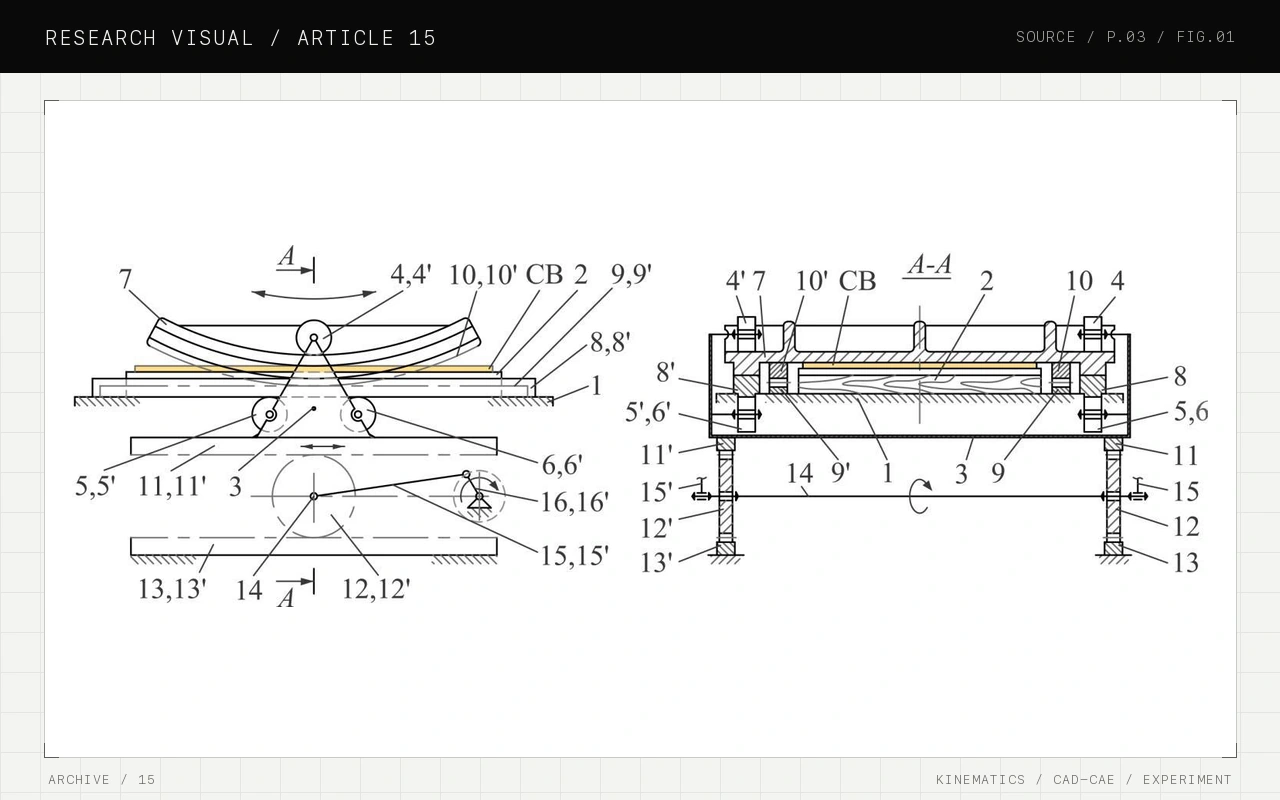Click the lone "13" callout label
This screenshot has height=800, width=1280.
click(1186, 563)
